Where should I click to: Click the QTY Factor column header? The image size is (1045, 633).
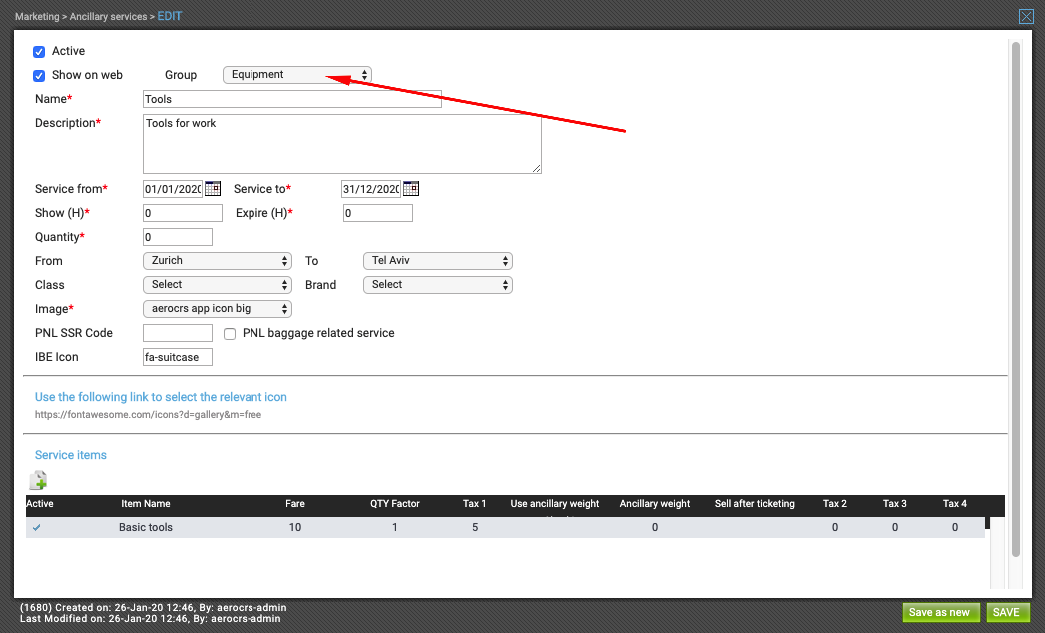395,504
